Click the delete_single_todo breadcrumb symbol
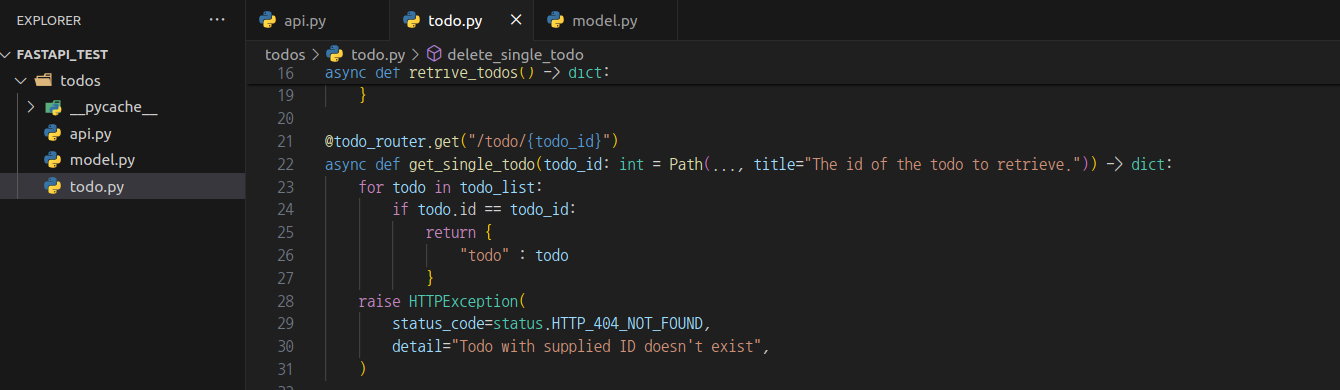Viewport: 1340px width, 390px height. [515, 54]
